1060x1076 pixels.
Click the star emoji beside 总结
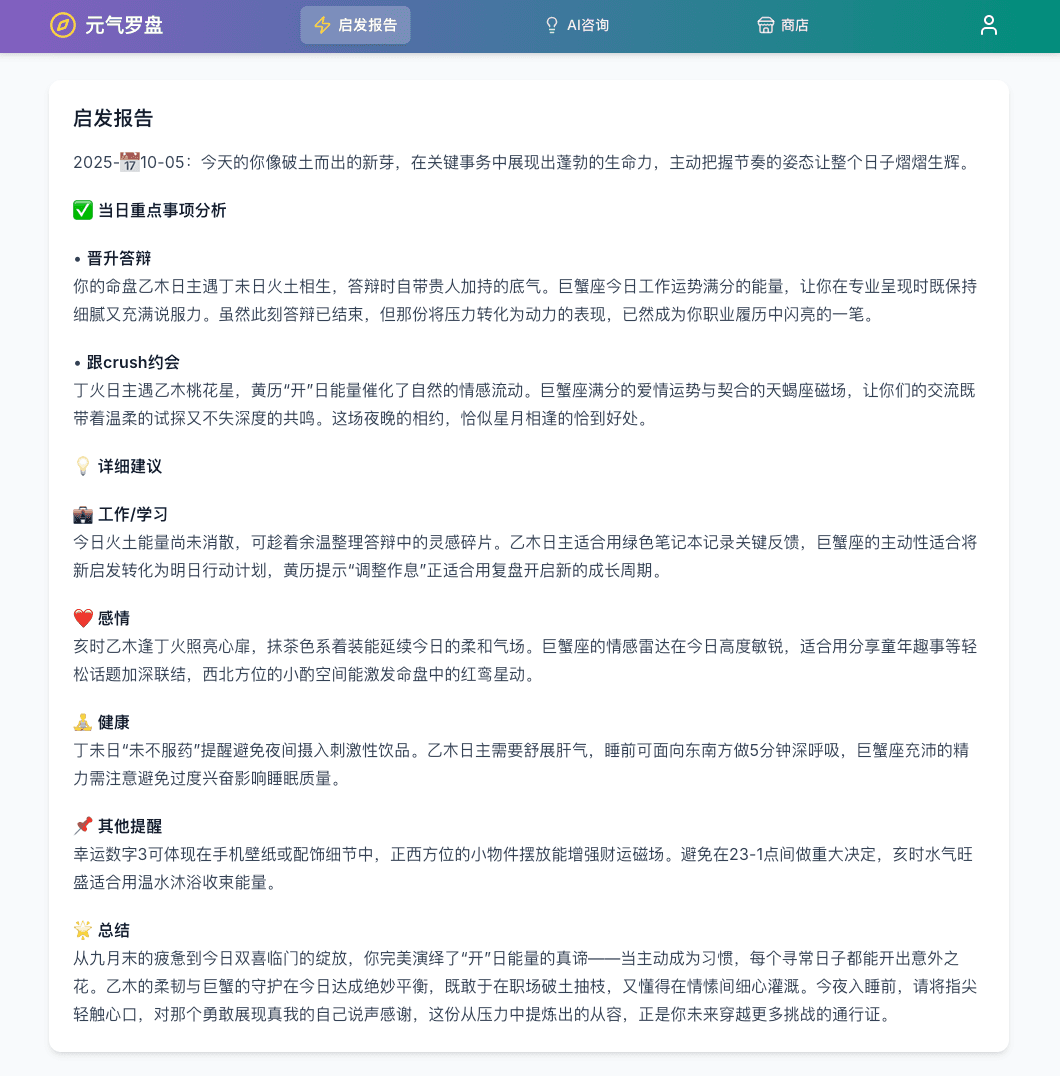(84, 930)
